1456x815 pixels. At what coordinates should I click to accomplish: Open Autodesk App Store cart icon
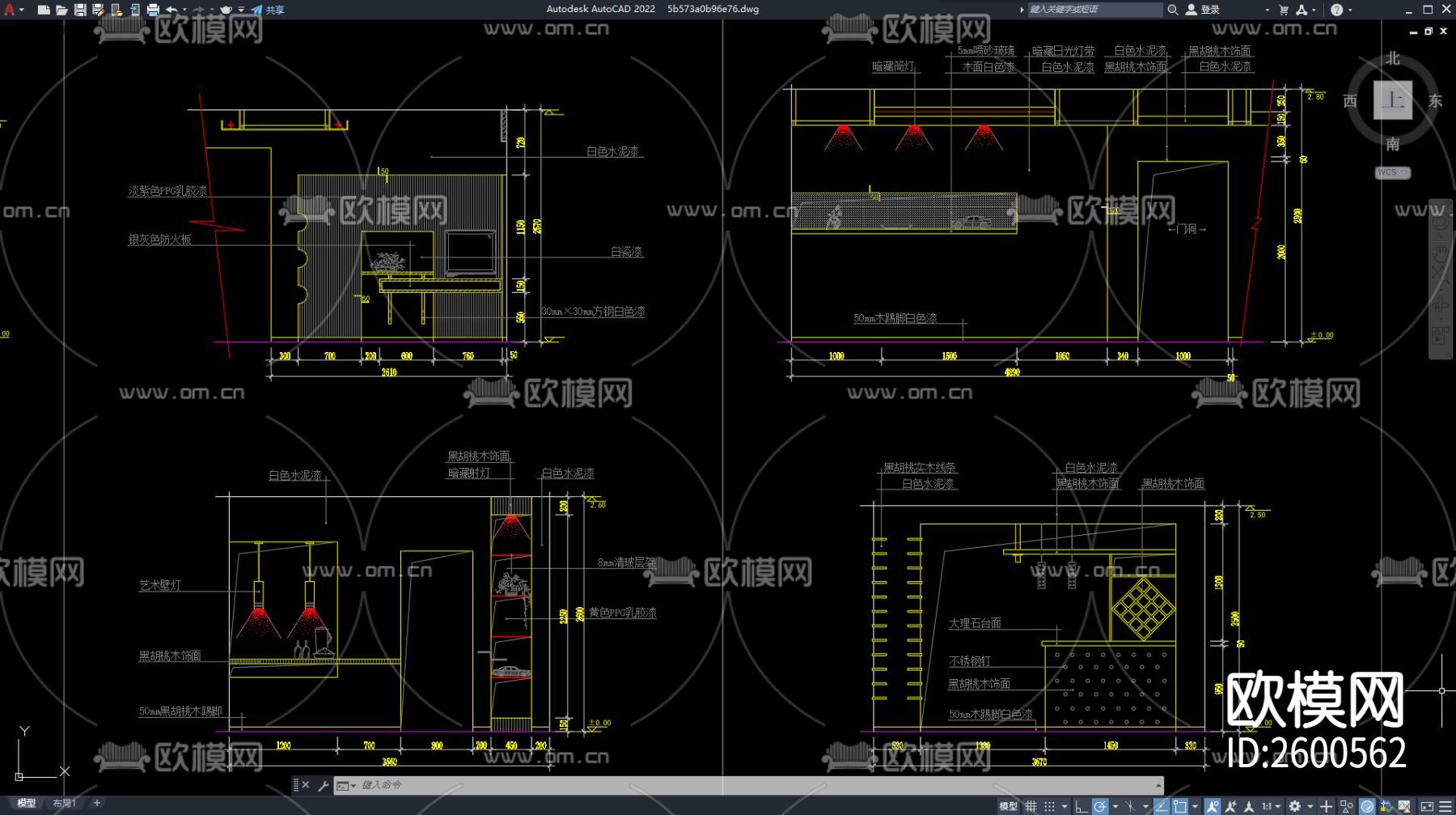1284,10
